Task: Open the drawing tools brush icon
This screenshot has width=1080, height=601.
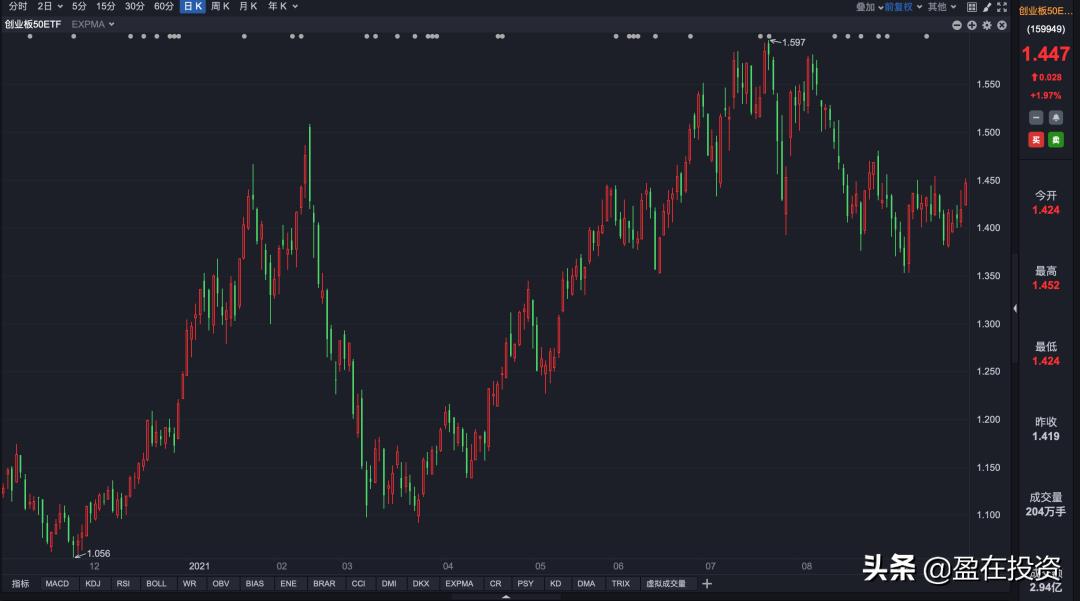Action: coord(986,6)
